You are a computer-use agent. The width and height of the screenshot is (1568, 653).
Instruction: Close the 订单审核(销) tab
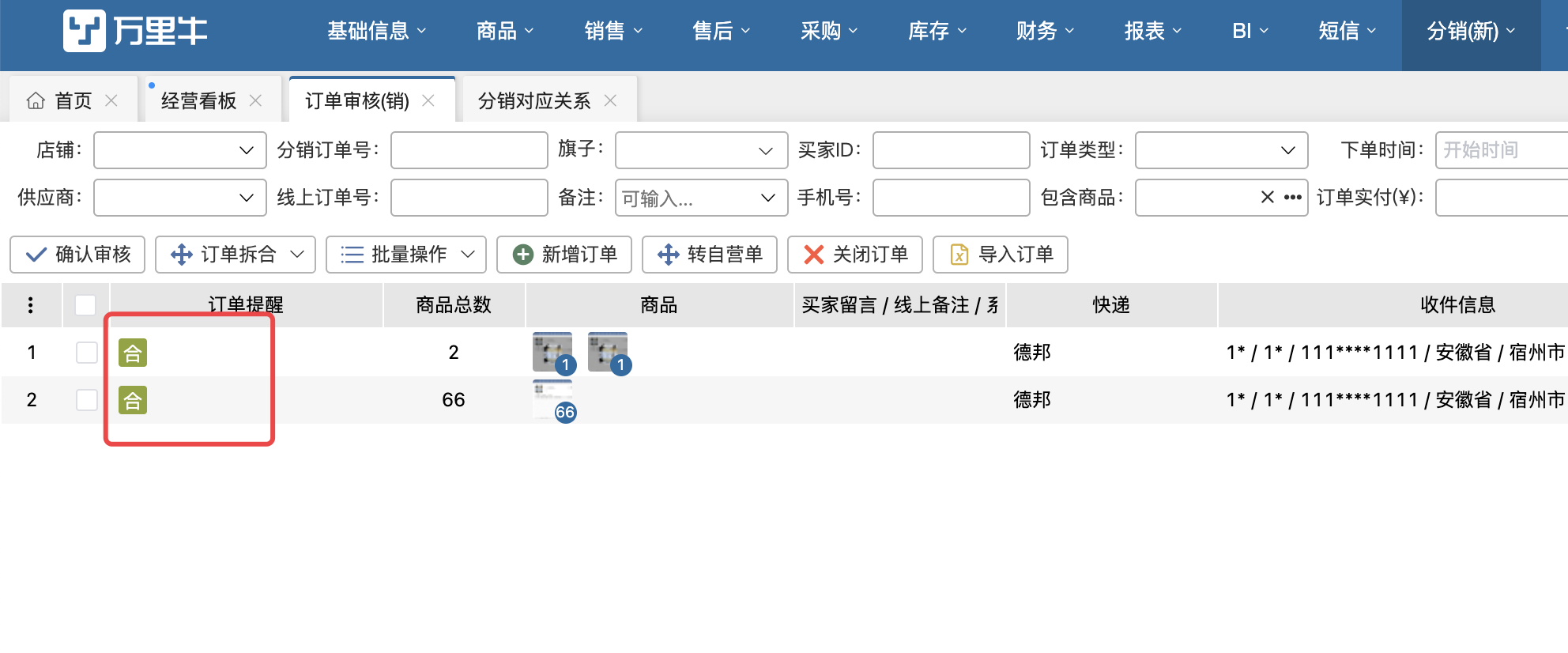coord(428,100)
